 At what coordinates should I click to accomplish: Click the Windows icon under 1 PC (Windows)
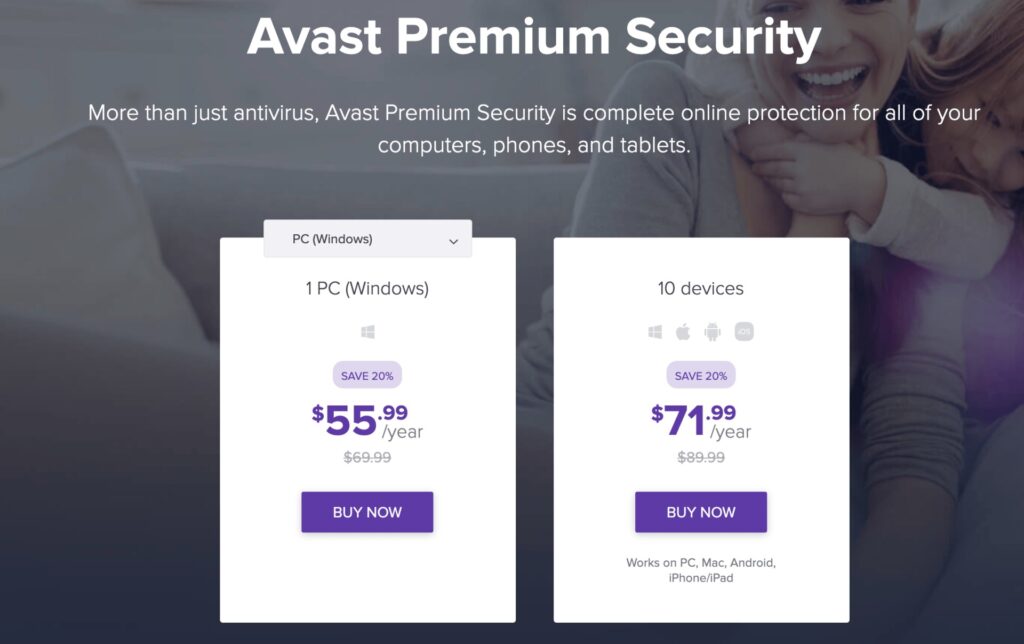(x=368, y=332)
